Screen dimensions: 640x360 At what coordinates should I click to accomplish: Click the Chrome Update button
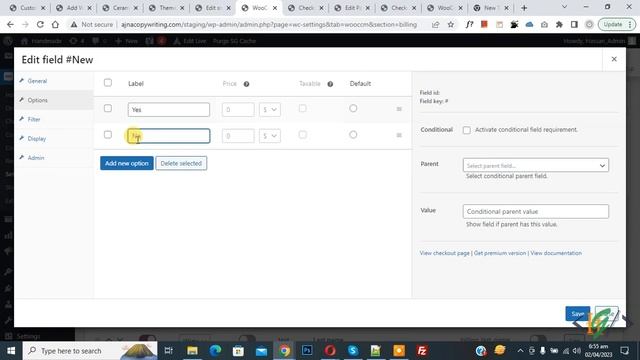[617, 24]
